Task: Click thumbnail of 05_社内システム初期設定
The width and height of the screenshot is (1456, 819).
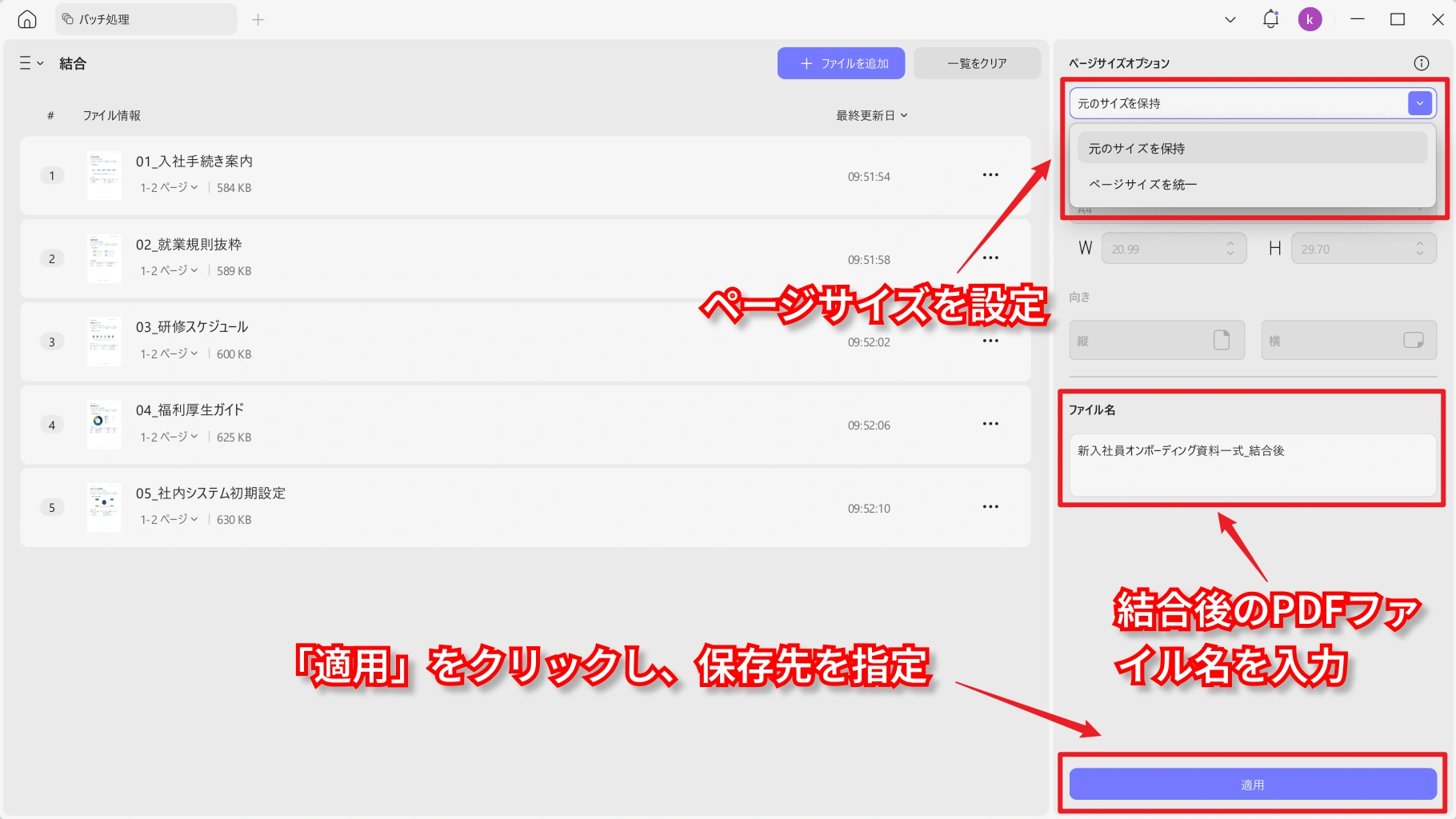Action: pos(104,507)
